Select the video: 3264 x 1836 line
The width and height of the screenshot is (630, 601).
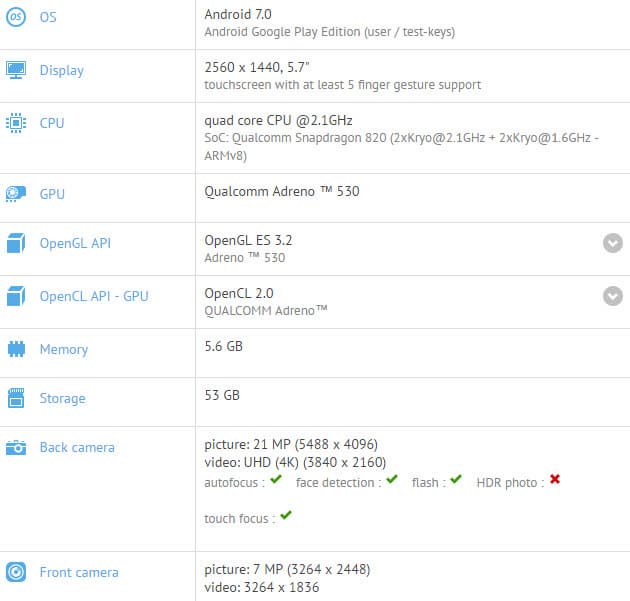262,587
